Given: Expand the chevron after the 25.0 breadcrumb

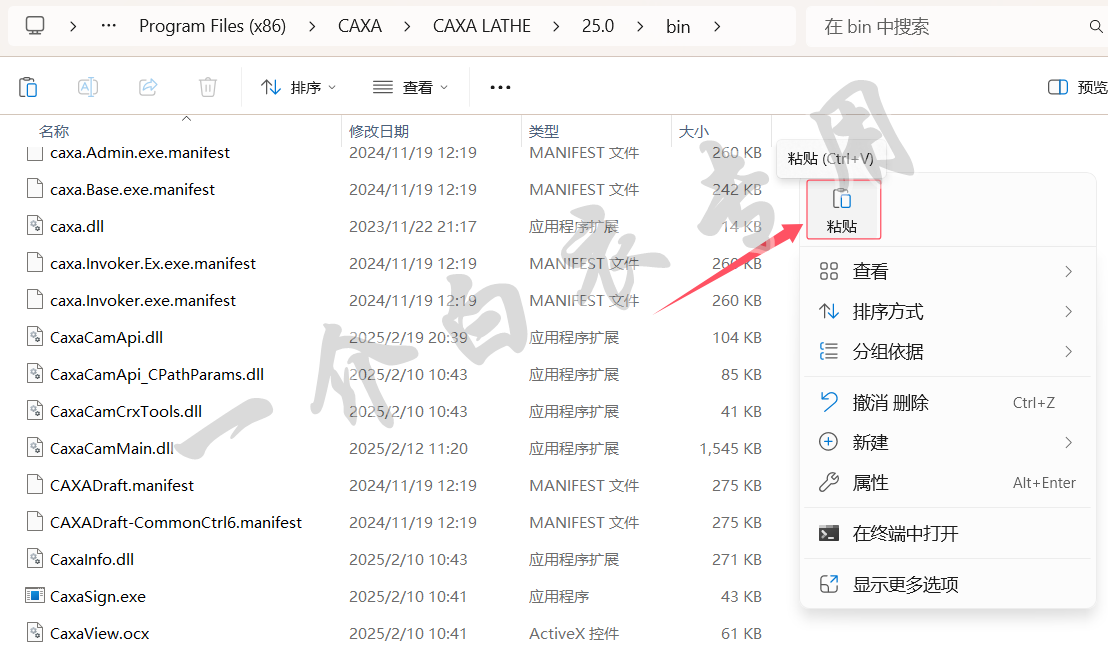Looking at the screenshot, I should pos(640,26).
